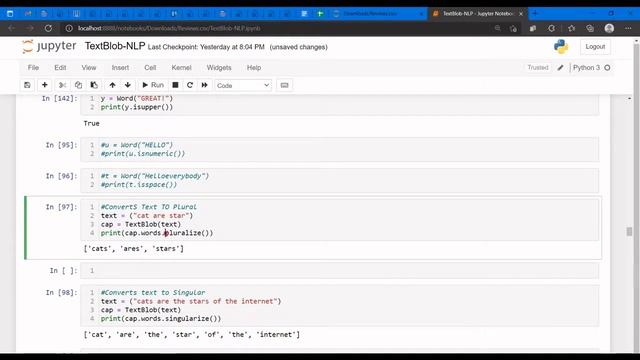Open the File menu
640x360 pixels.
pos(33,68)
